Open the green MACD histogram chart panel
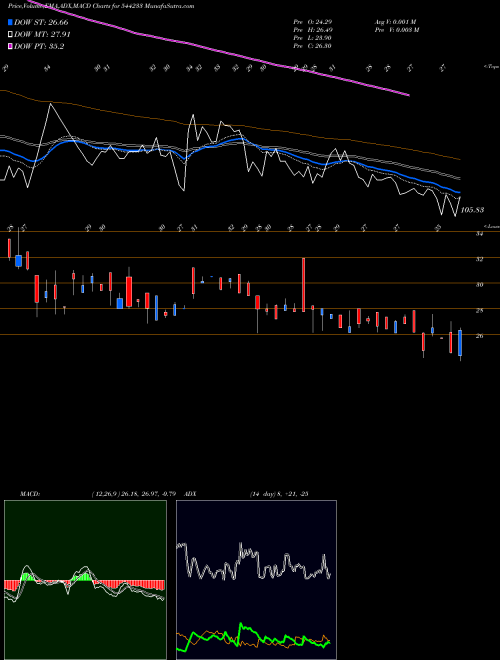Screen dimensions: 500x660 pyautogui.click(x=85, y=580)
